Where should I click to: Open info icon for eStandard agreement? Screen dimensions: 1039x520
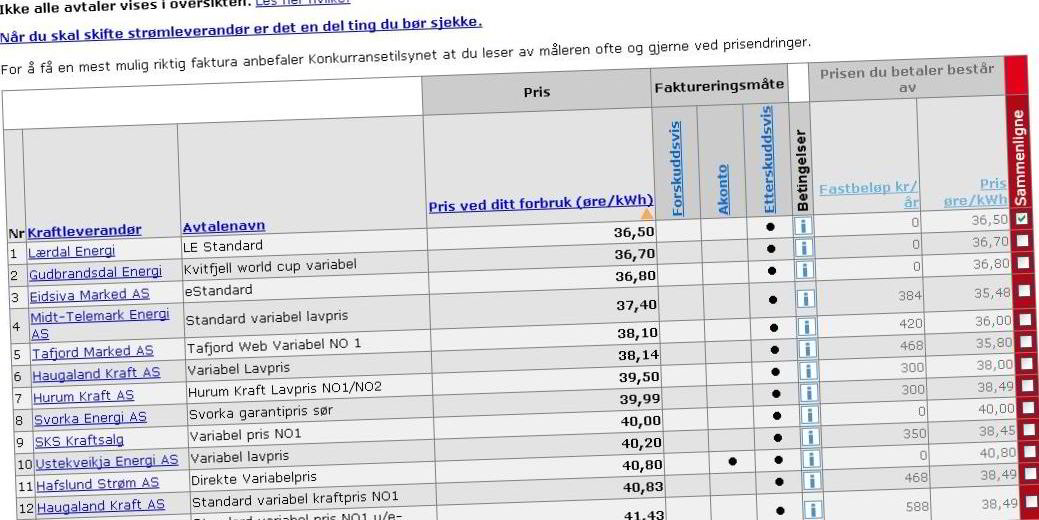point(804,270)
